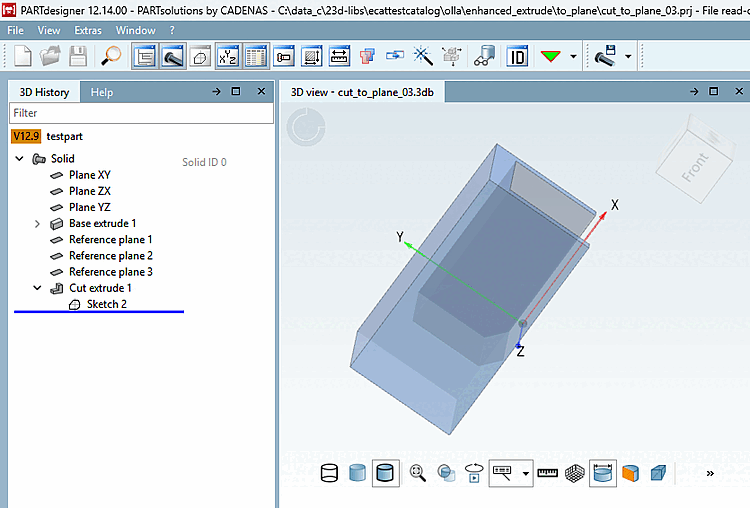Screen dimensions: 750x508
Task: Switch to the Help tab
Action: (x=102, y=92)
